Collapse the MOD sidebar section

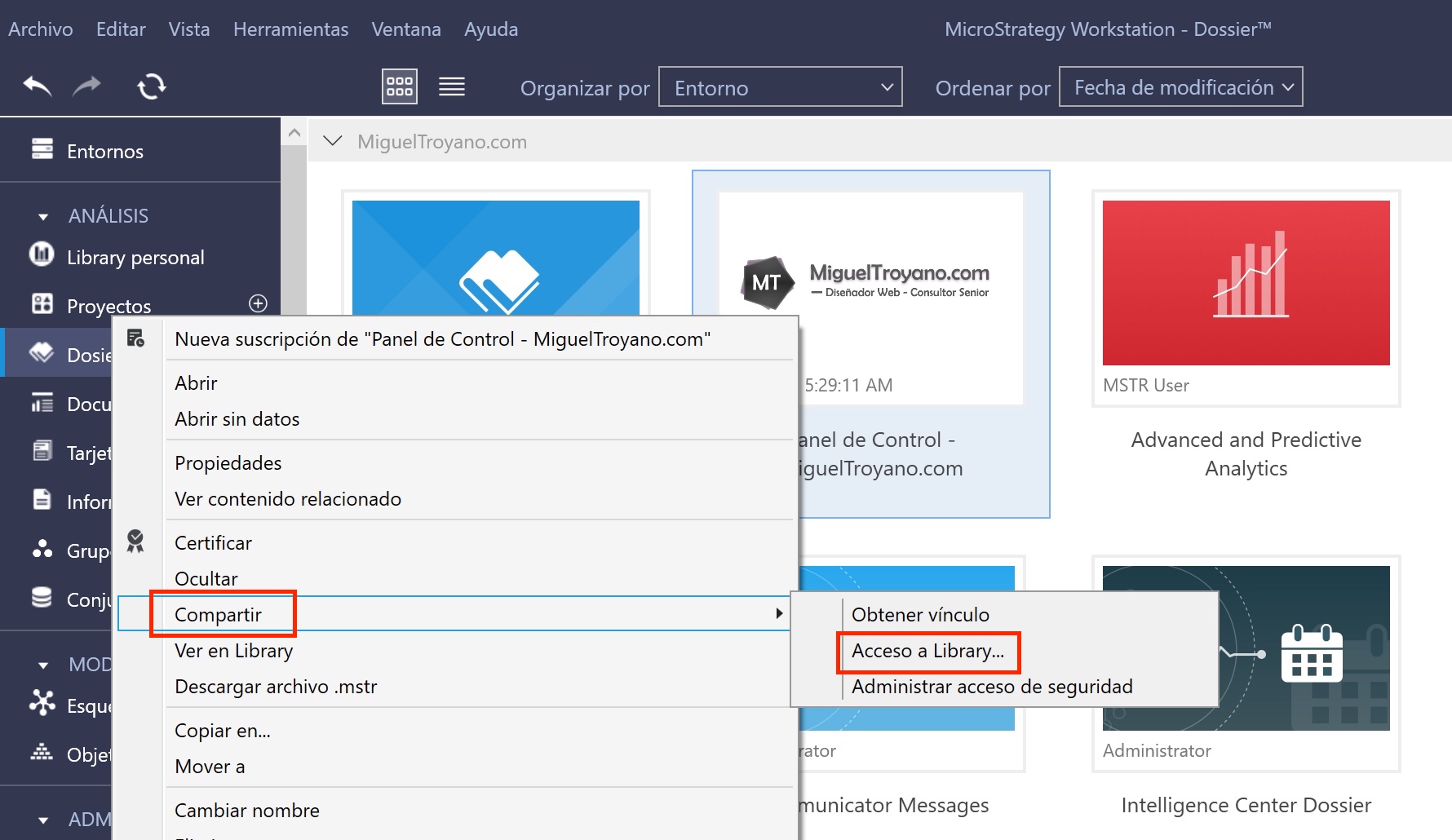pos(43,665)
